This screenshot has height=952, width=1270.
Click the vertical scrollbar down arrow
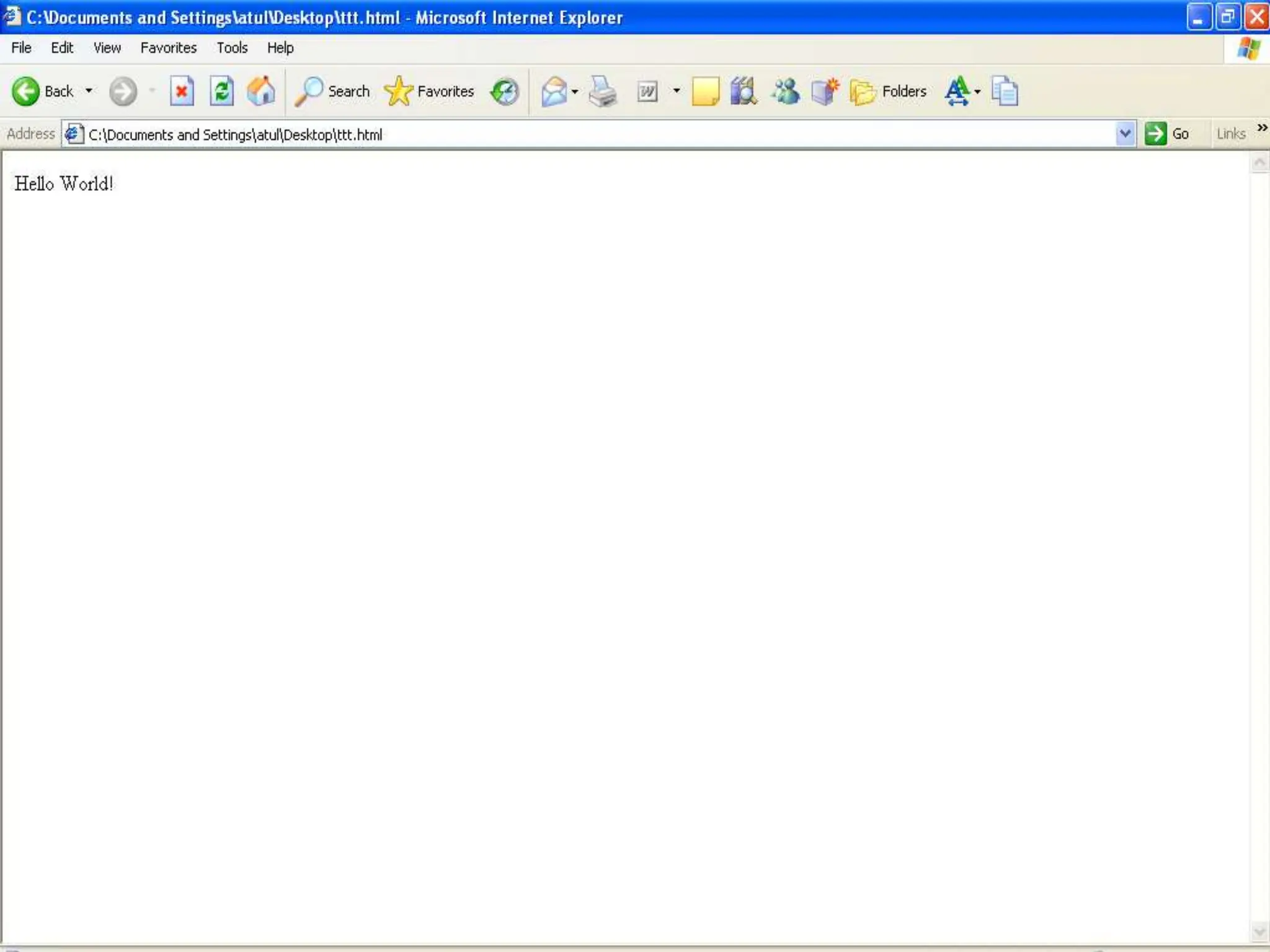(x=1259, y=931)
